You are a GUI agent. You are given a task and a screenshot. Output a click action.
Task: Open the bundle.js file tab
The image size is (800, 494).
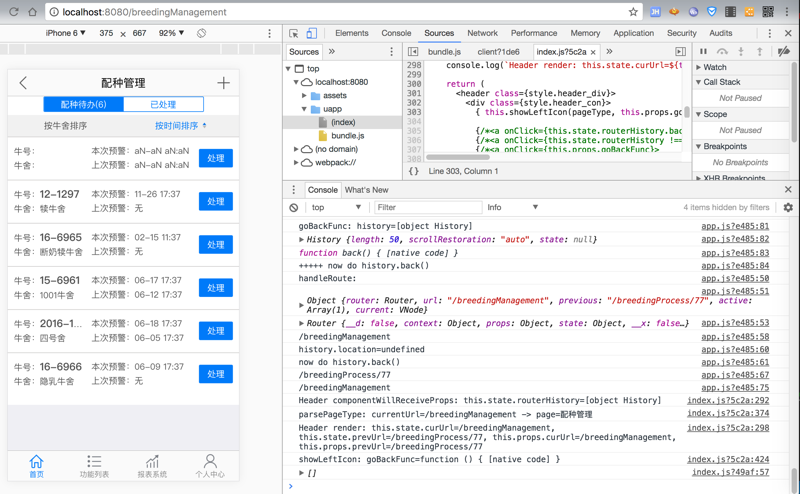tap(444, 52)
